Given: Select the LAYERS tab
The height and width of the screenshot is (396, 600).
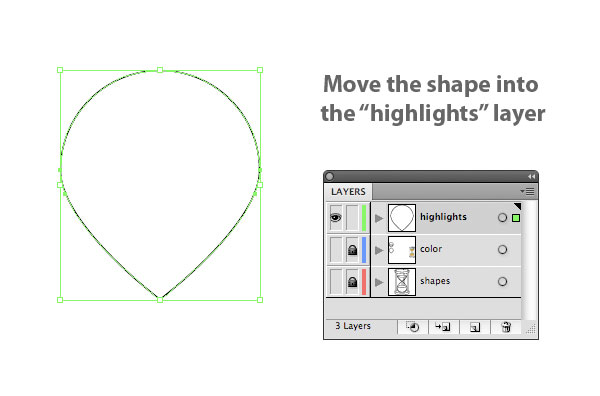Looking at the screenshot, I should [x=348, y=192].
